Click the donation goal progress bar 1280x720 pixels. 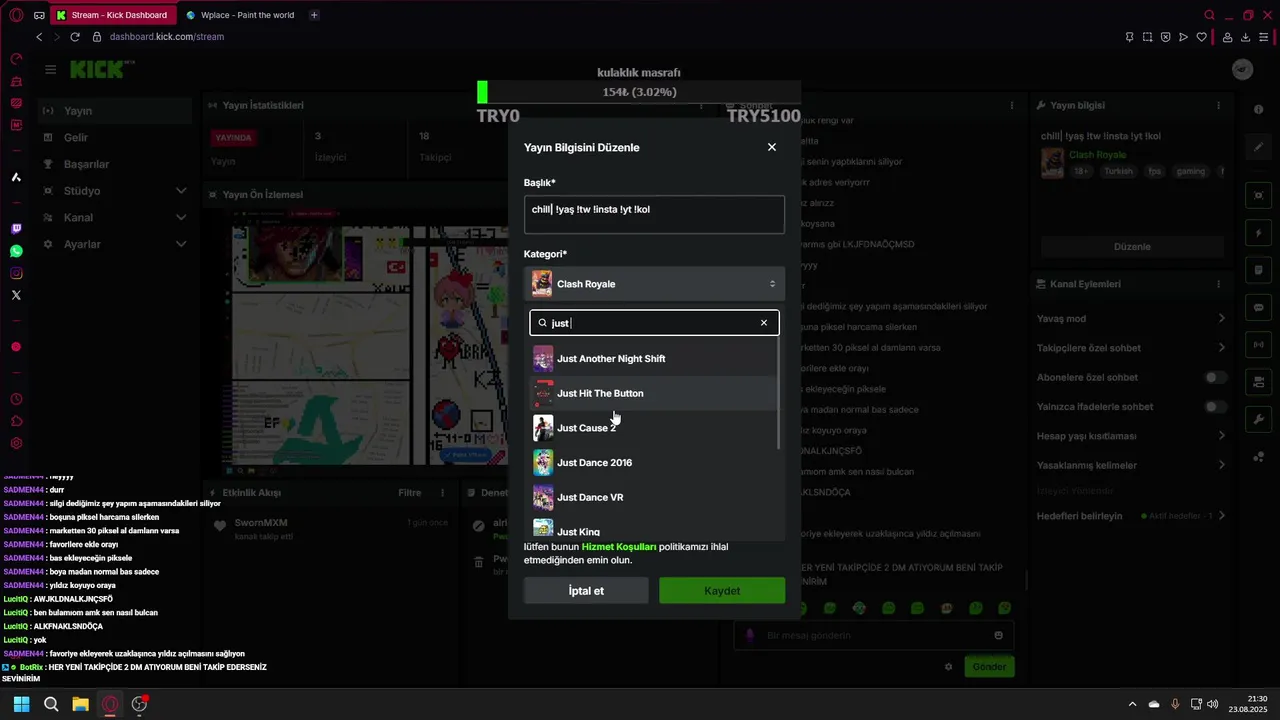pyautogui.click(x=639, y=92)
